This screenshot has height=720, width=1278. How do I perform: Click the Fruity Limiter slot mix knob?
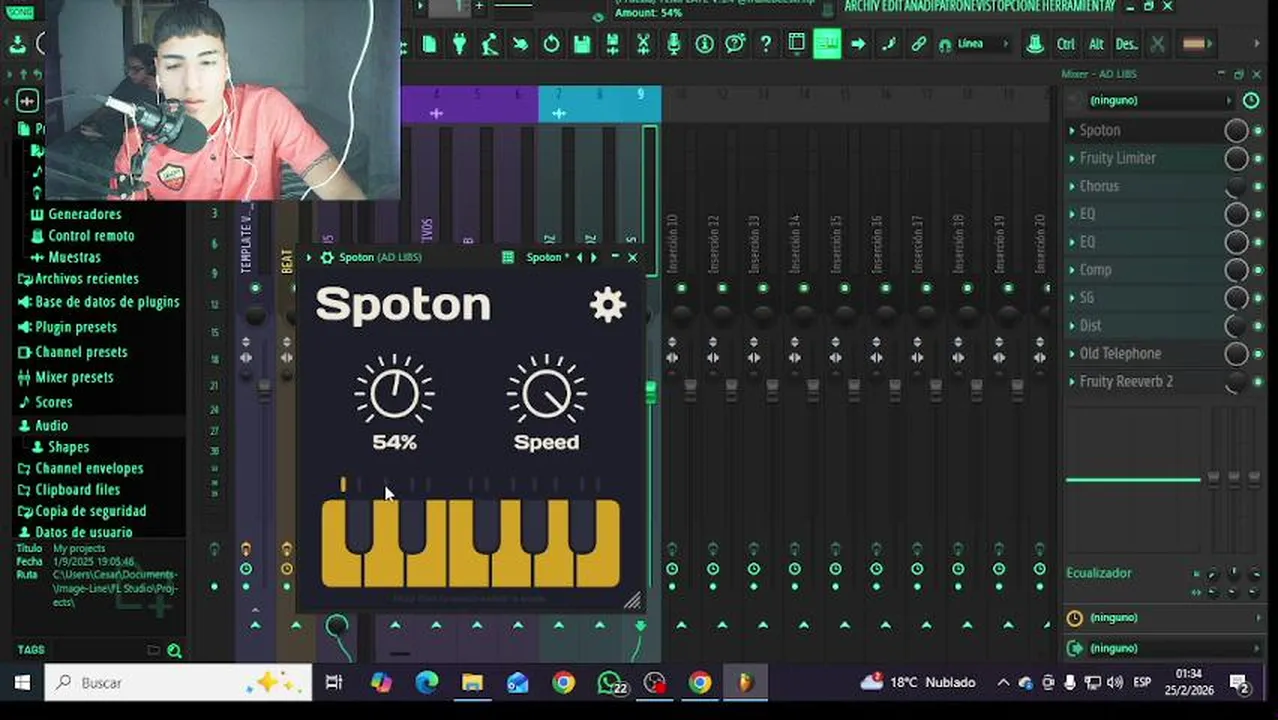pos(1236,159)
